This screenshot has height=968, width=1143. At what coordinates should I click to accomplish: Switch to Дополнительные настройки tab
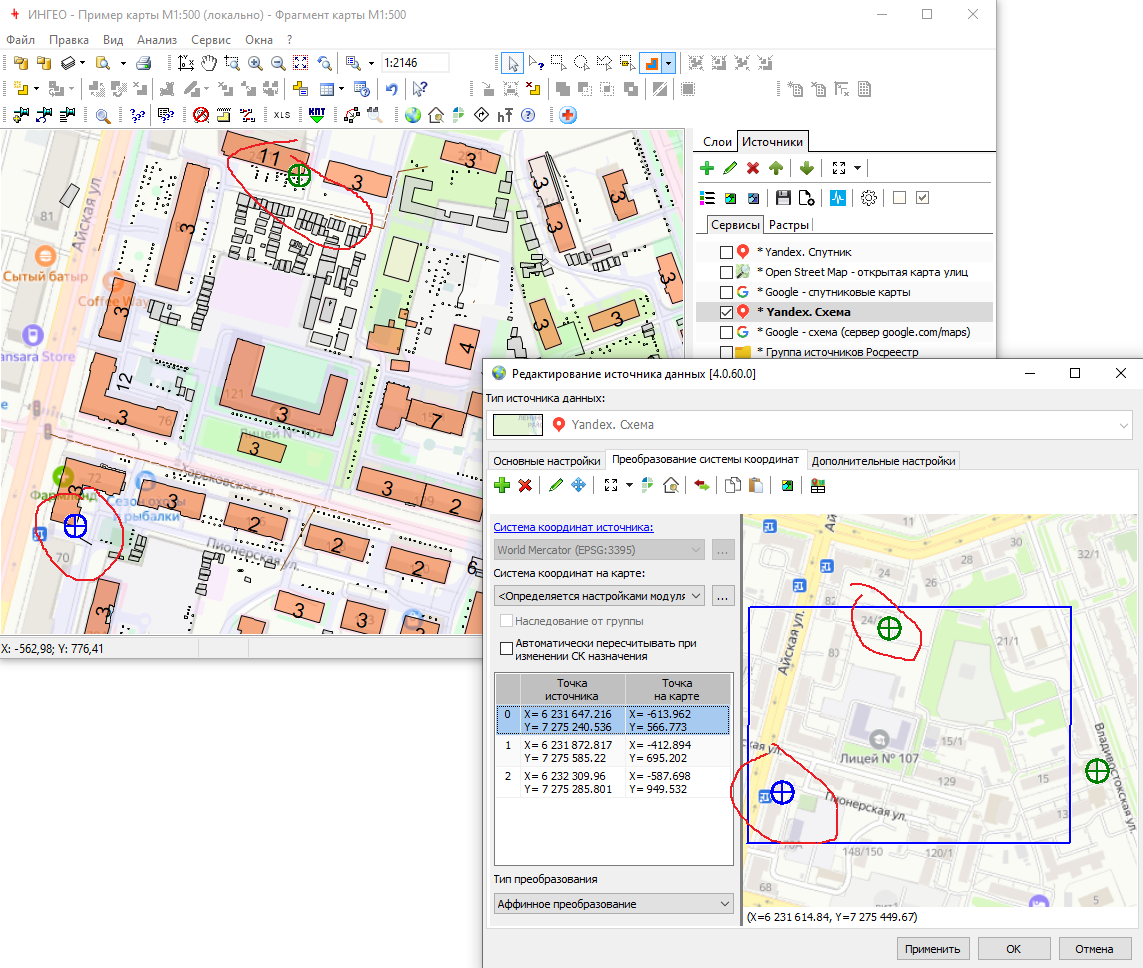[883, 461]
